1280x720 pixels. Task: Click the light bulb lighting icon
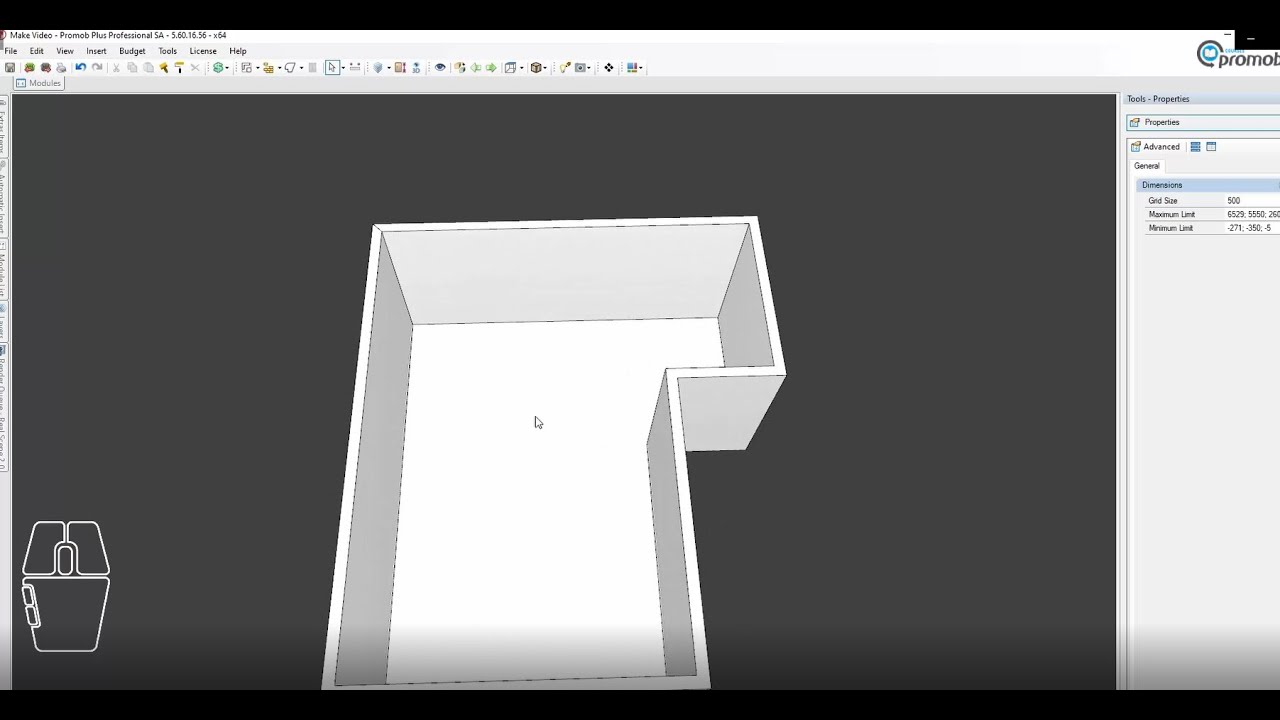[565, 68]
